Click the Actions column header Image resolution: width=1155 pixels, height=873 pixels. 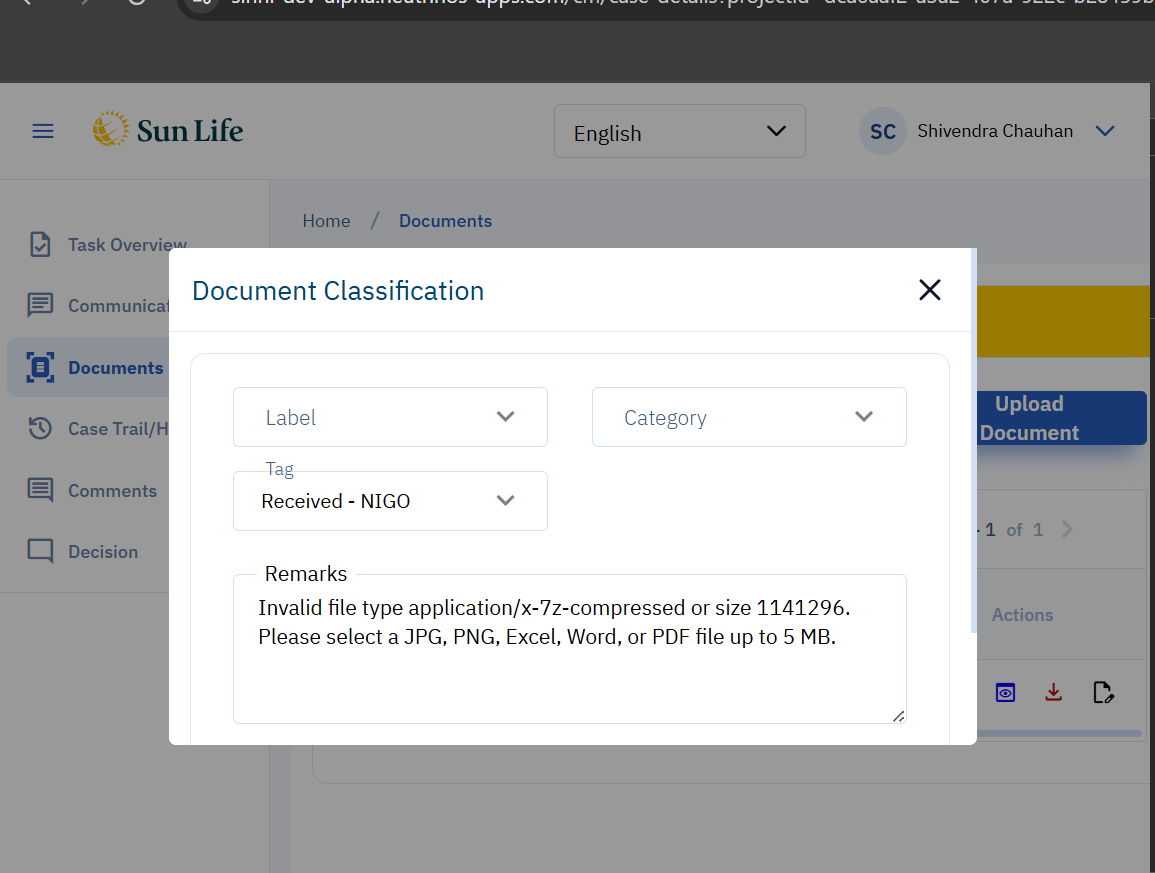point(1022,615)
